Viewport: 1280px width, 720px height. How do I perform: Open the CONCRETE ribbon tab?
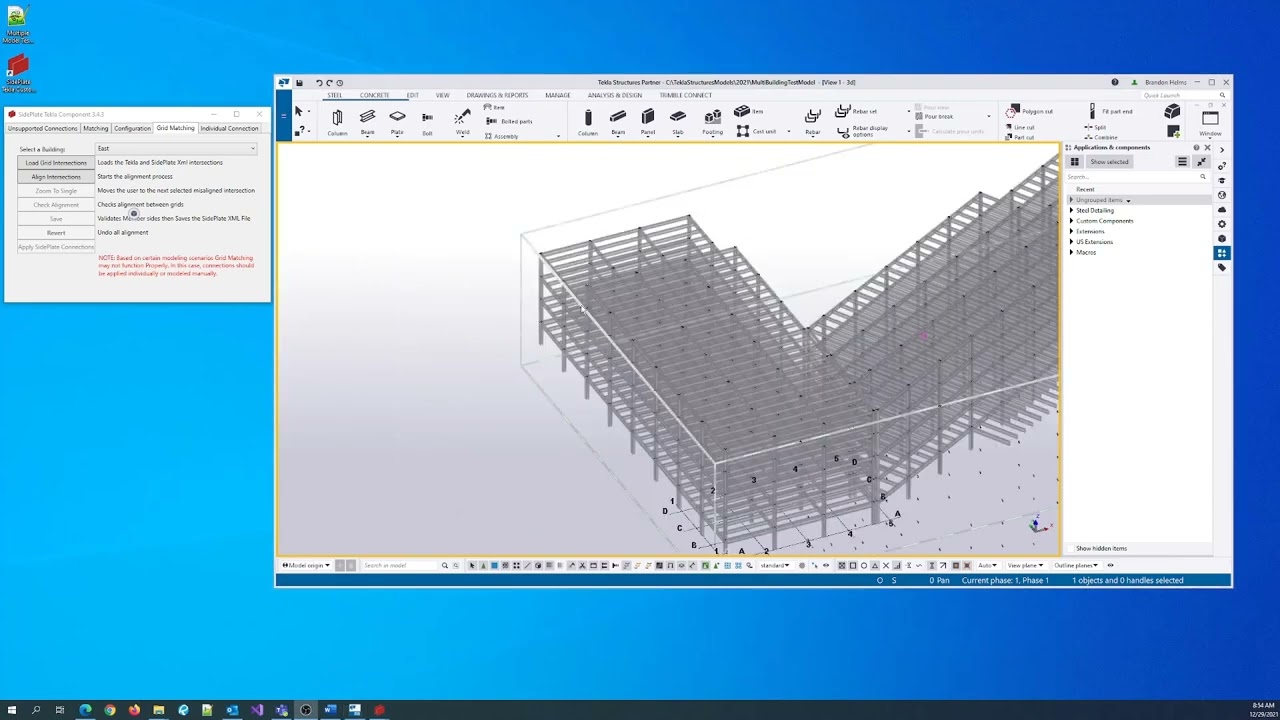(x=375, y=96)
